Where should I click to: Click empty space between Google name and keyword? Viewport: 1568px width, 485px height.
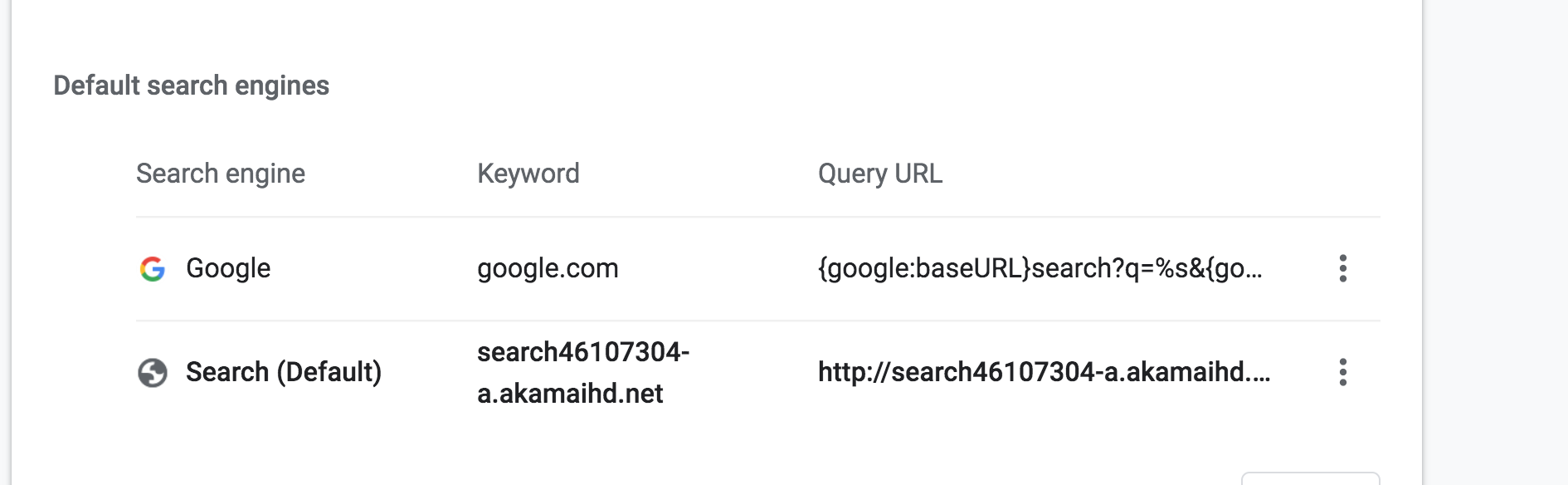coord(373,268)
